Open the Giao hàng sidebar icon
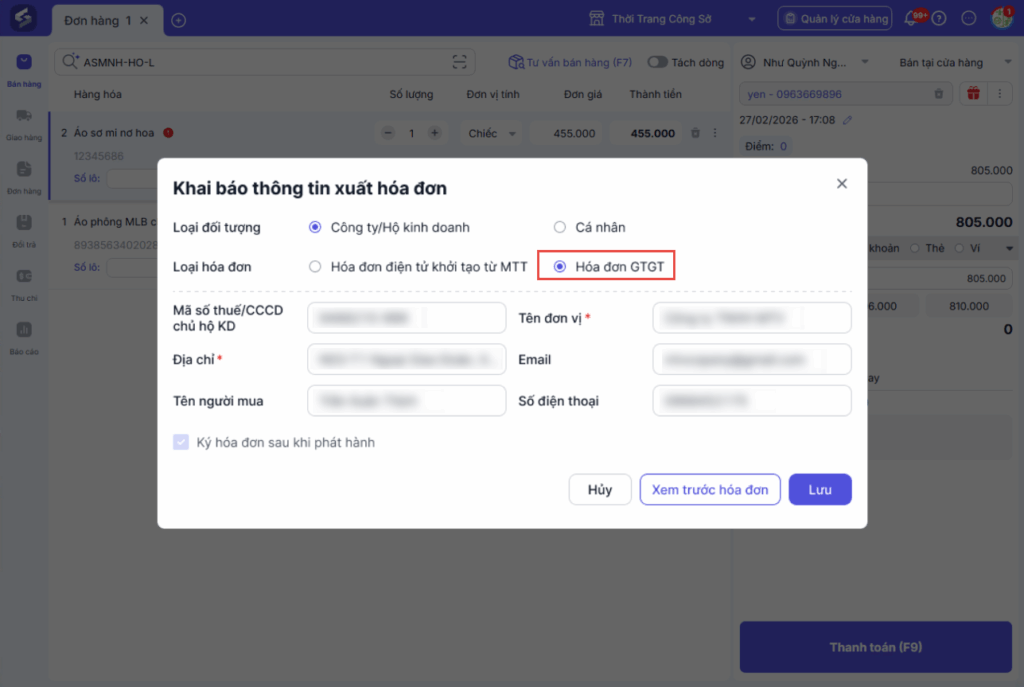1024x687 pixels. click(24, 122)
